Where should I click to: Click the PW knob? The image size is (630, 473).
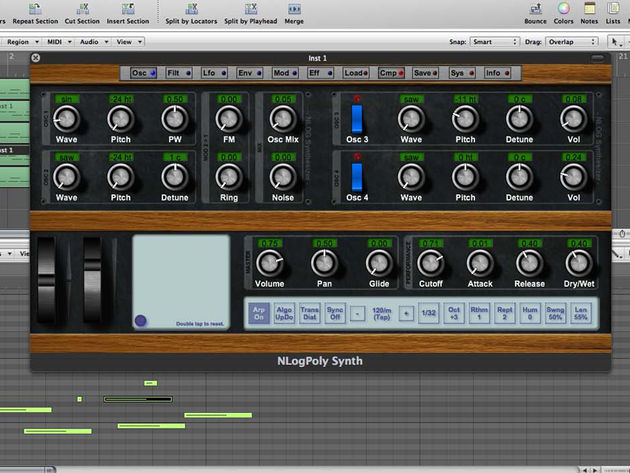[175, 119]
